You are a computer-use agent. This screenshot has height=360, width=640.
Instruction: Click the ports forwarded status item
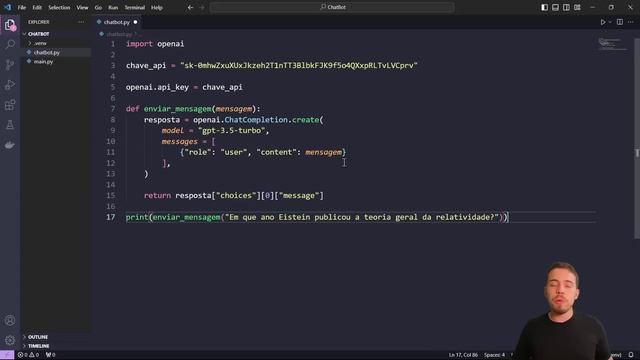click(x=51, y=355)
